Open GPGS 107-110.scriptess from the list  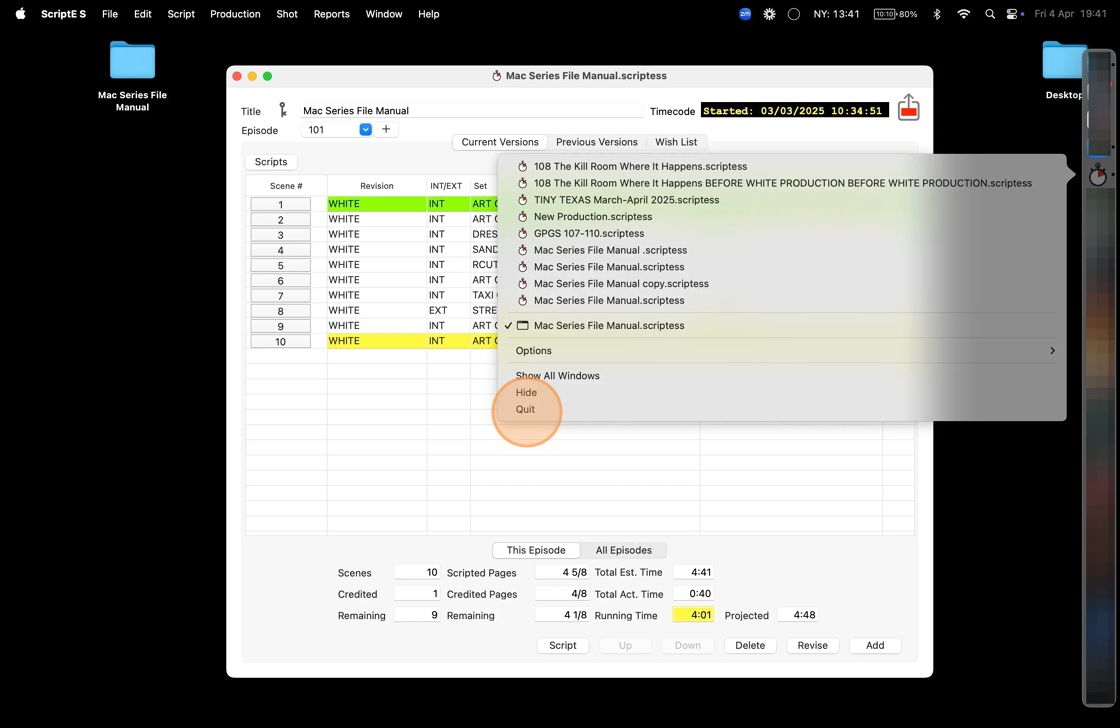589,234
